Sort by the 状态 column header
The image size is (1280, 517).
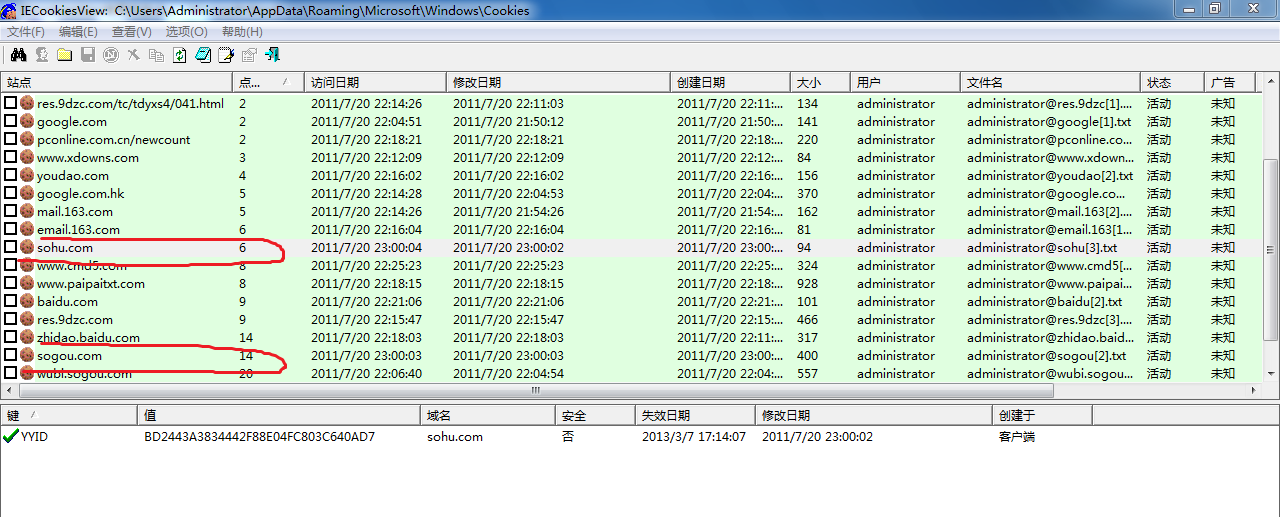coord(1172,83)
